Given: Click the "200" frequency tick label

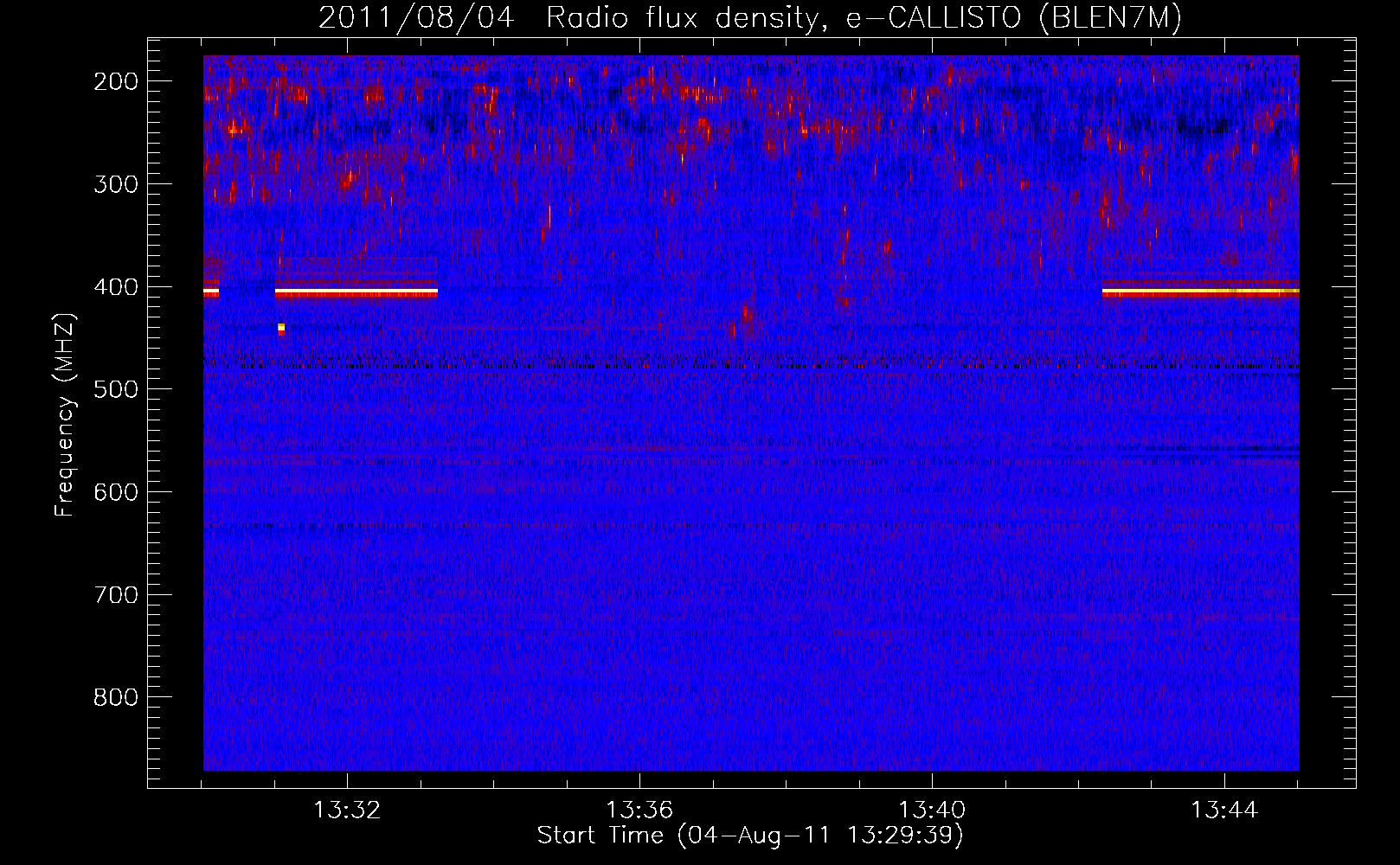Looking at the screenshot, I should 116,81.
